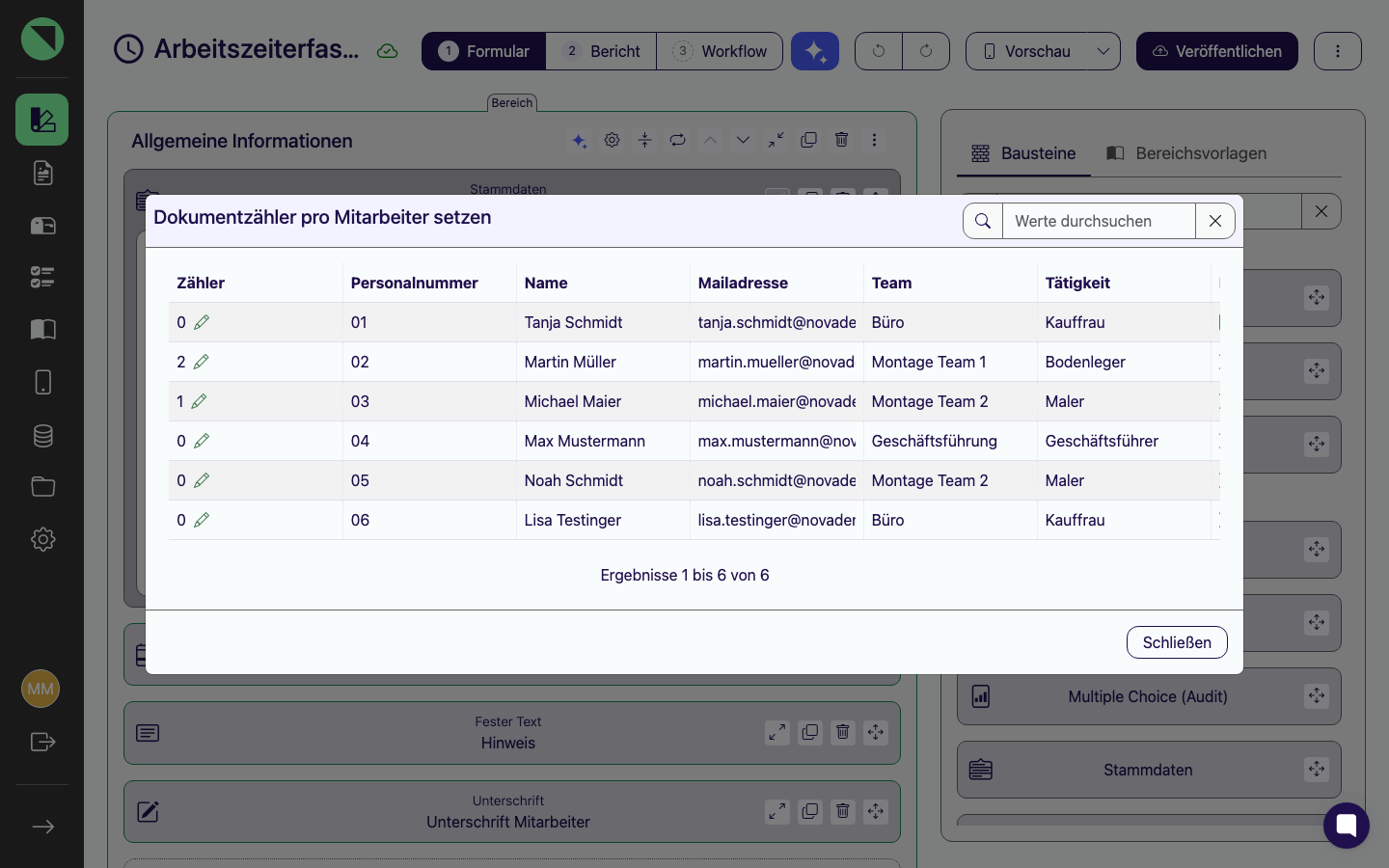Open the mobile device sidebar icon
The height and width of the screenshot is (868, 1389).
42,382
